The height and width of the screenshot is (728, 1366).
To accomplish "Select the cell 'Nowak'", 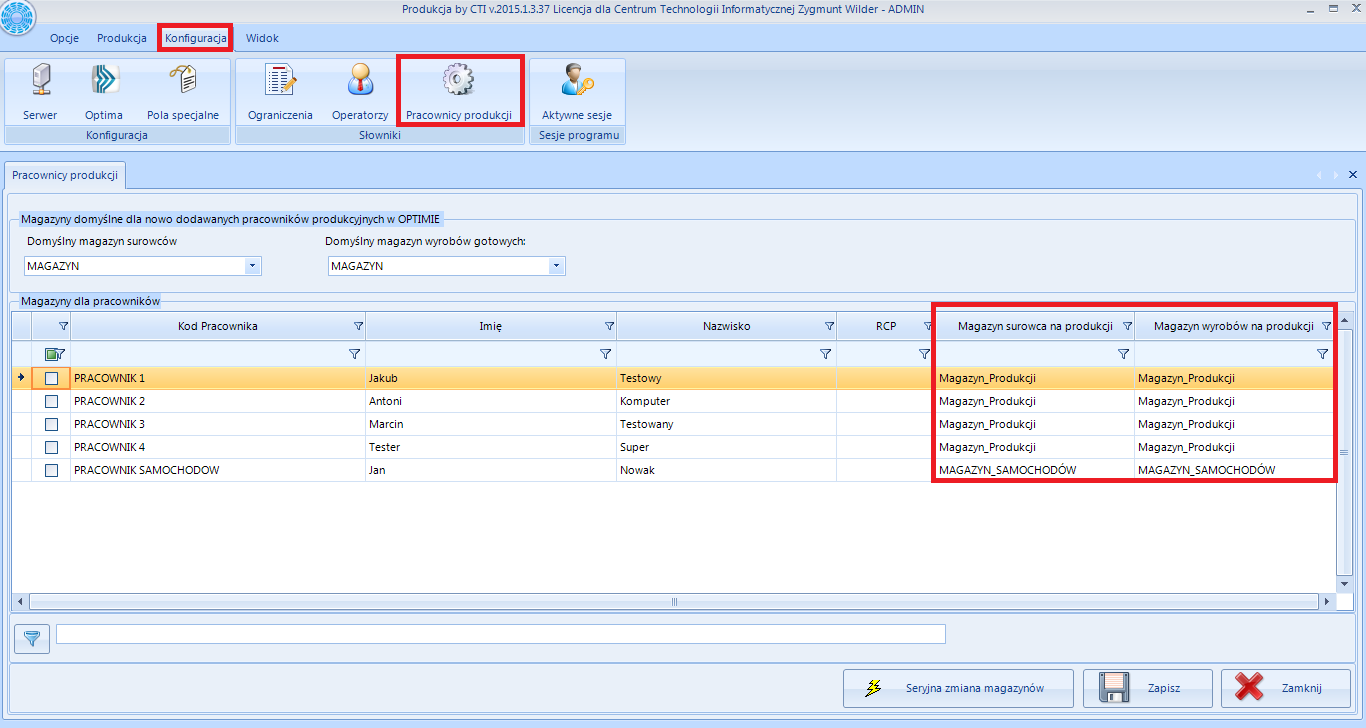I will 726,470.
